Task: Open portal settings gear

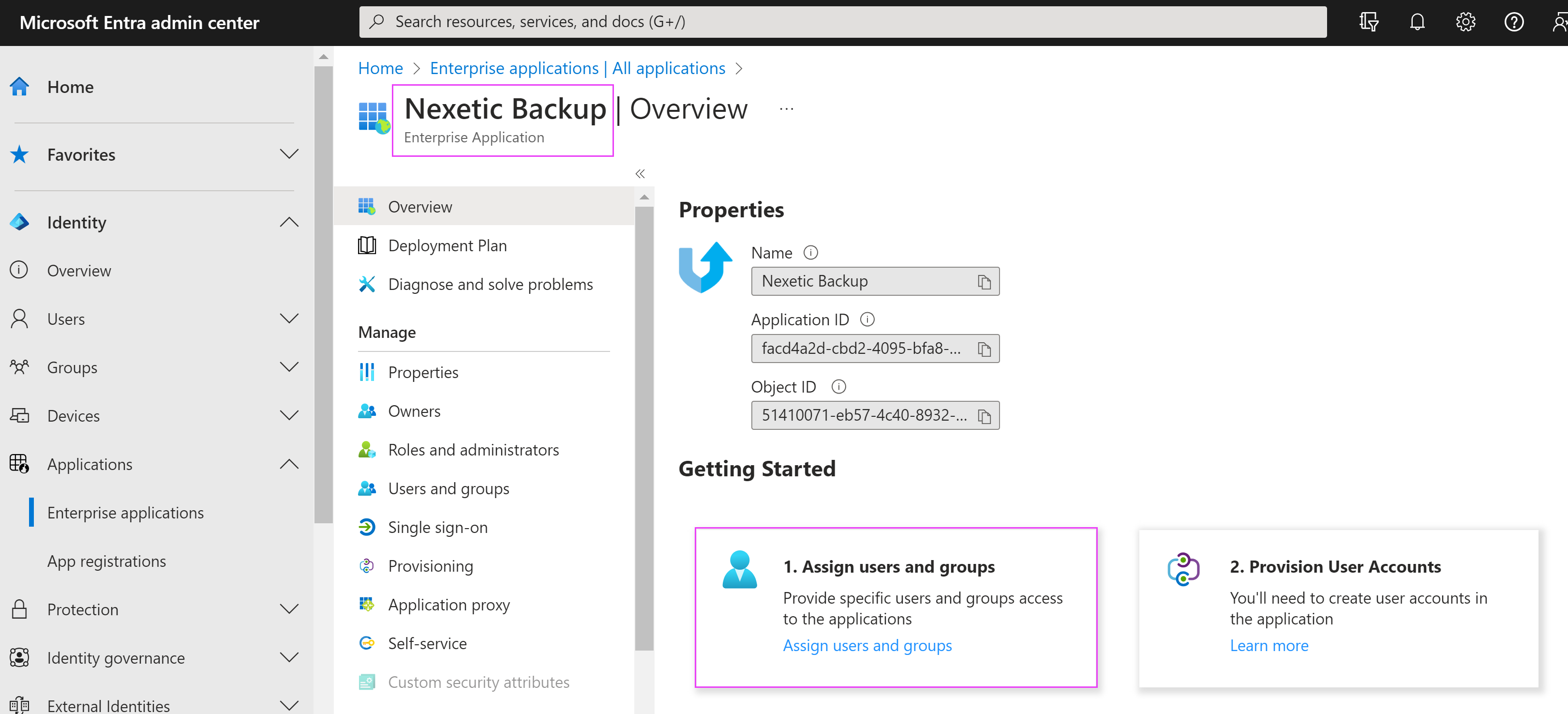Action: [1465, 22]
